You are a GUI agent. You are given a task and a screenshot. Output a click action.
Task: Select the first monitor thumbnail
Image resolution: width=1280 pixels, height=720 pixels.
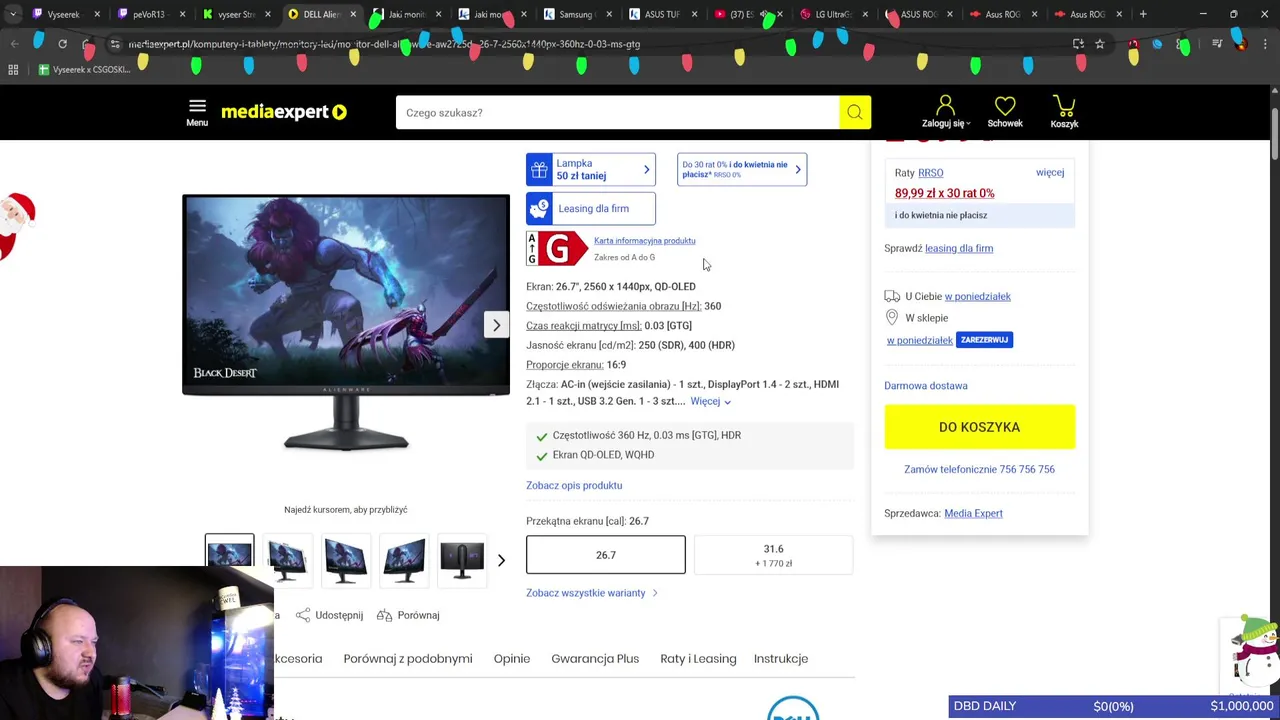click(229, 560)
